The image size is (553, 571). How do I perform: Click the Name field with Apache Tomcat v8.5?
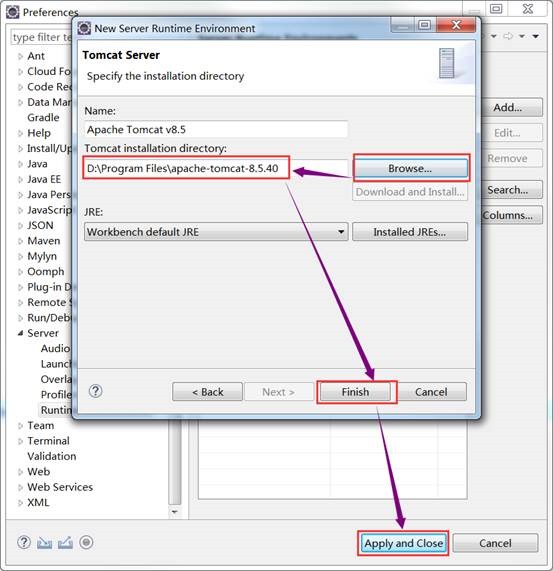[216, 129]
